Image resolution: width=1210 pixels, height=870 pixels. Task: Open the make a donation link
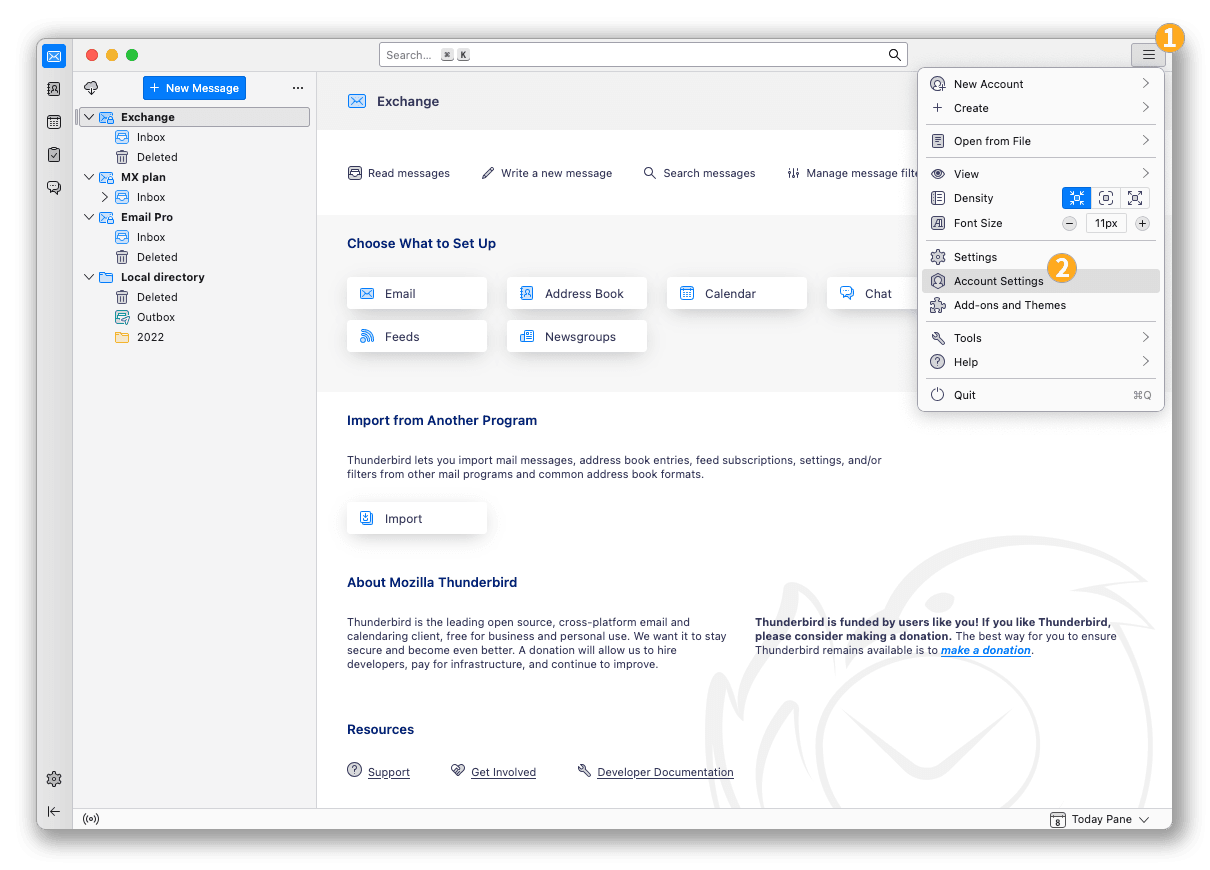pyautogui.click(x=985, y=650)
